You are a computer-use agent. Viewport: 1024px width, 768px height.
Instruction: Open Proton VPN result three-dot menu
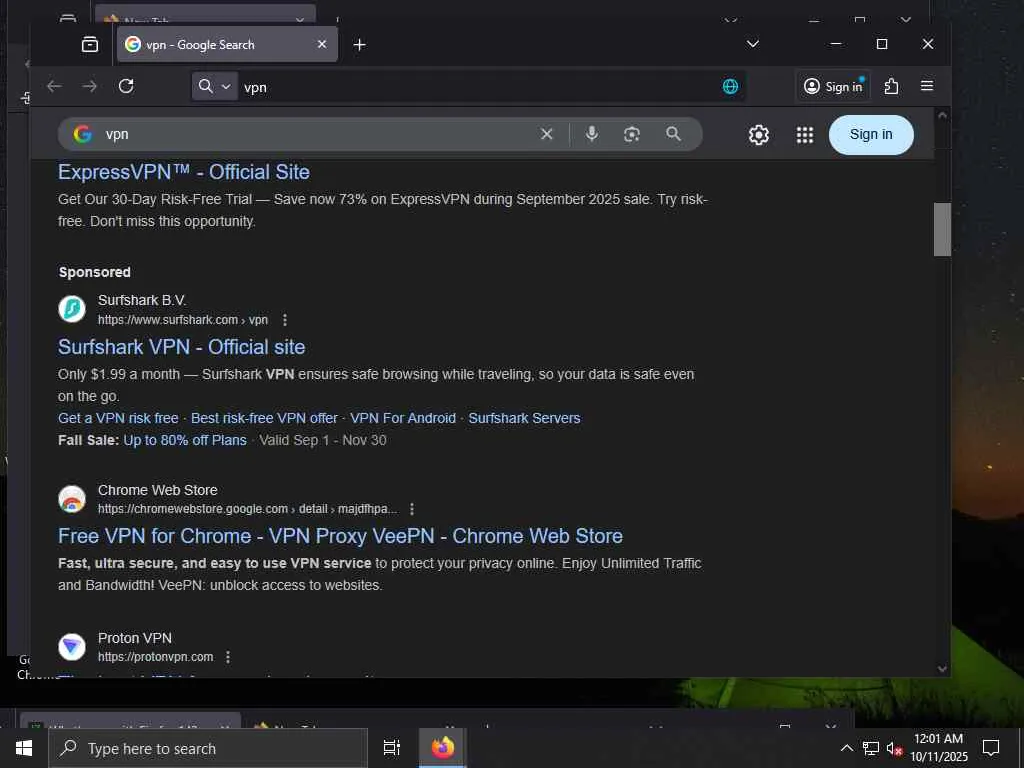point(227,656)
